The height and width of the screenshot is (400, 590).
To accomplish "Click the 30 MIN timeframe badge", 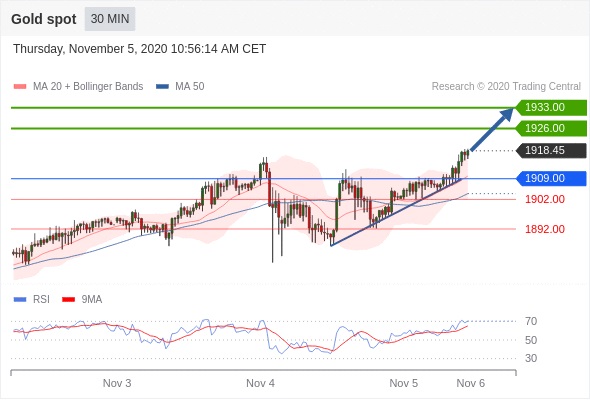I will click(x=110, y=19).
